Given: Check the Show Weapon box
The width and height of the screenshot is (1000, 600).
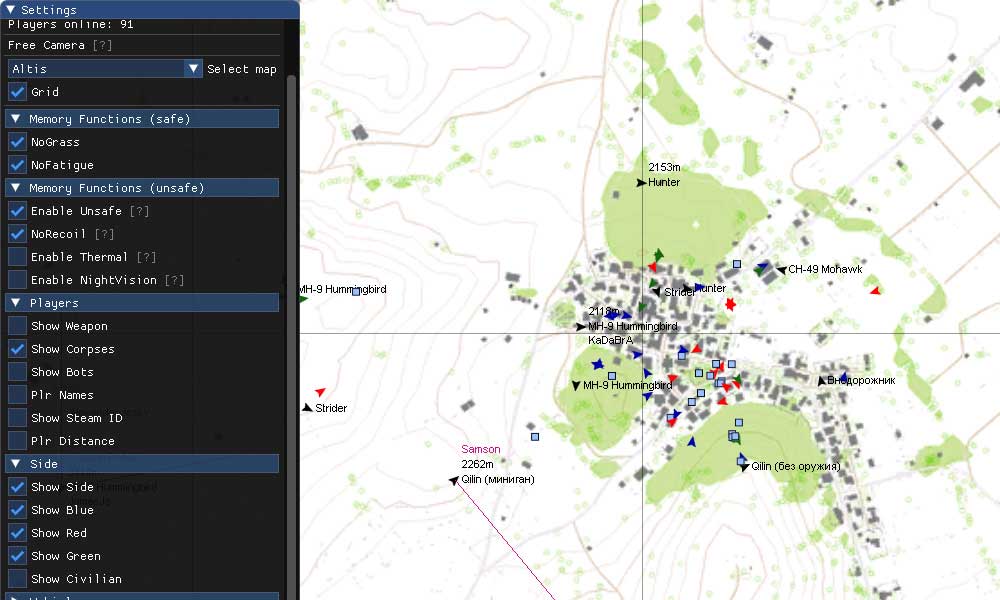Looking at the screenshot, I should (17, 326).
